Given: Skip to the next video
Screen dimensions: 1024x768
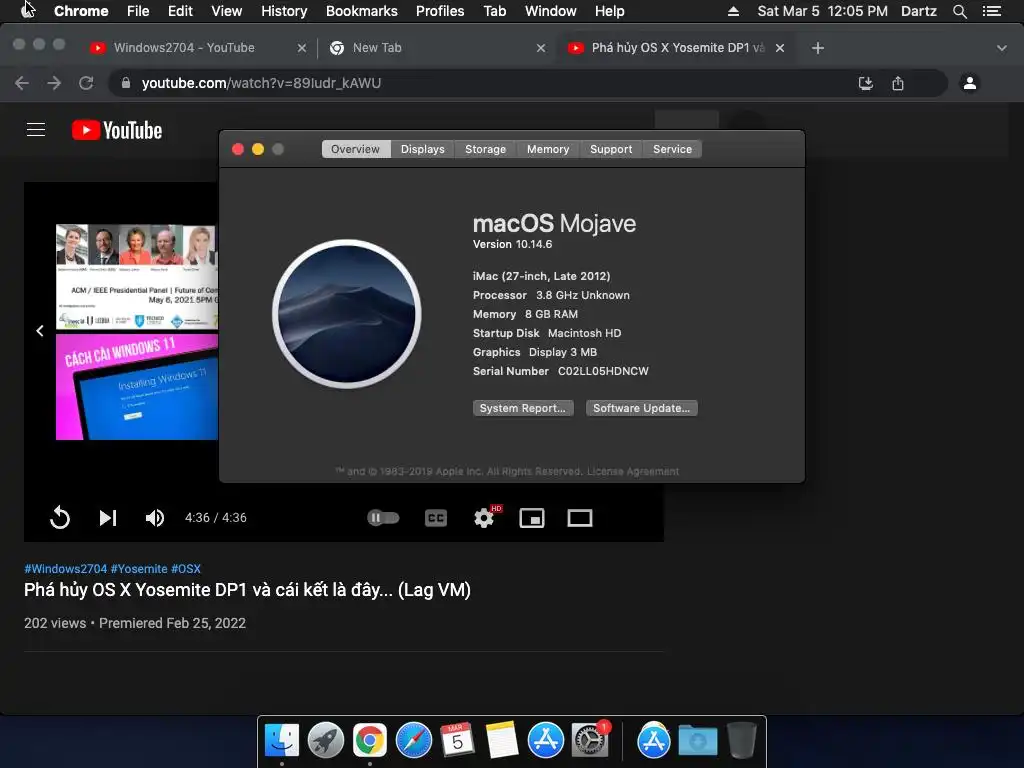Looking at the screenshot, I should click(108, 518).
